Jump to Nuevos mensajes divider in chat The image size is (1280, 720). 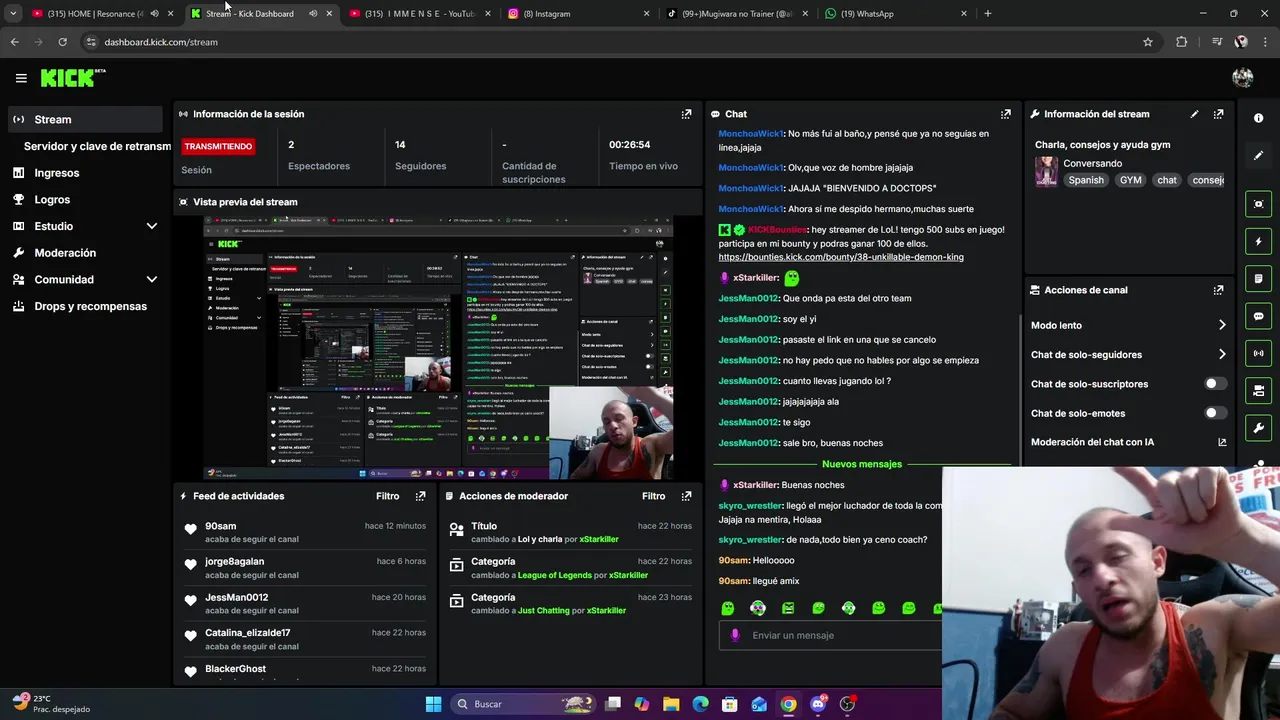(862, 464)
